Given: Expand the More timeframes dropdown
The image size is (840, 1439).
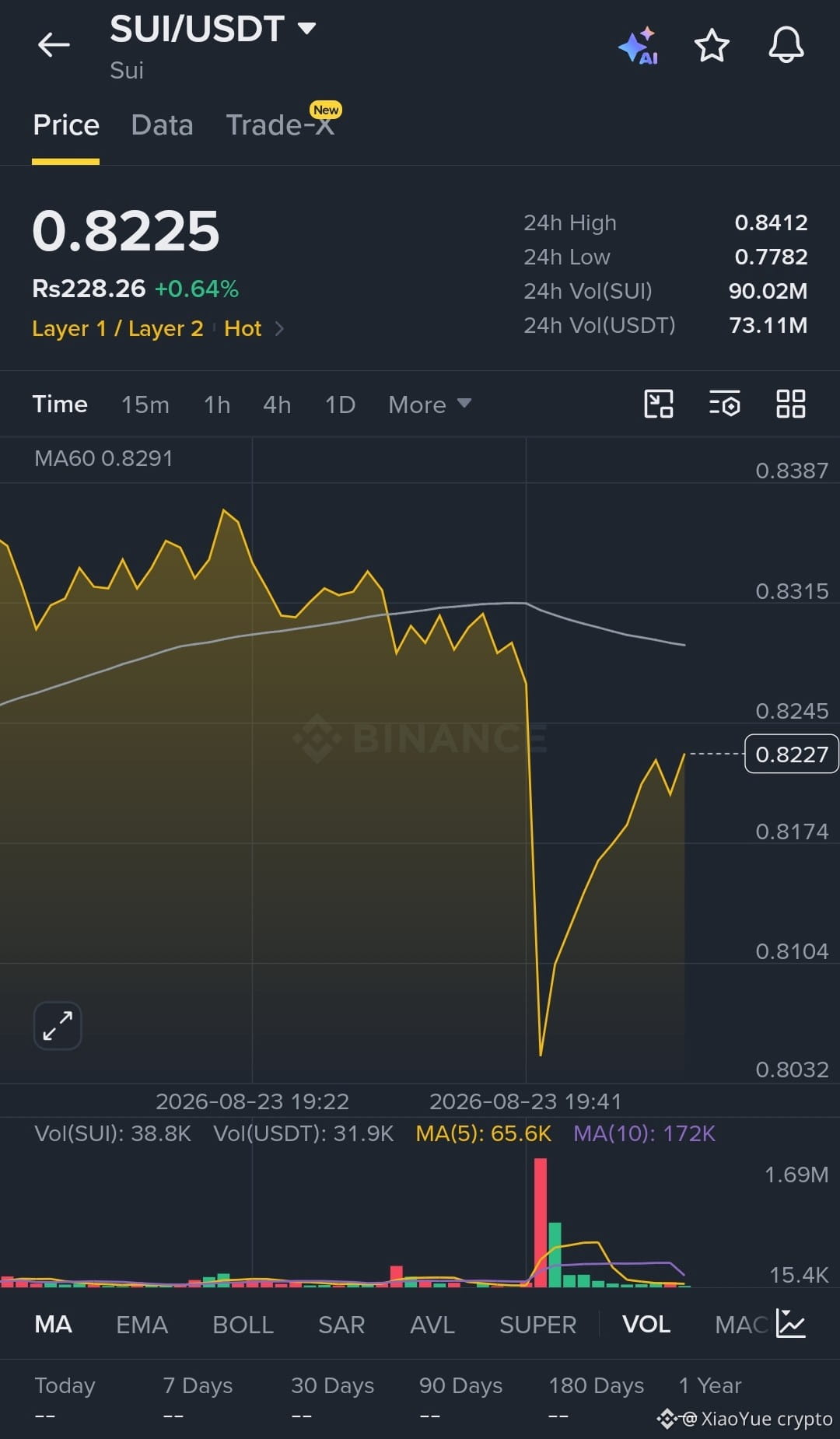Looking at the screenshot, I should pos(429,404).
